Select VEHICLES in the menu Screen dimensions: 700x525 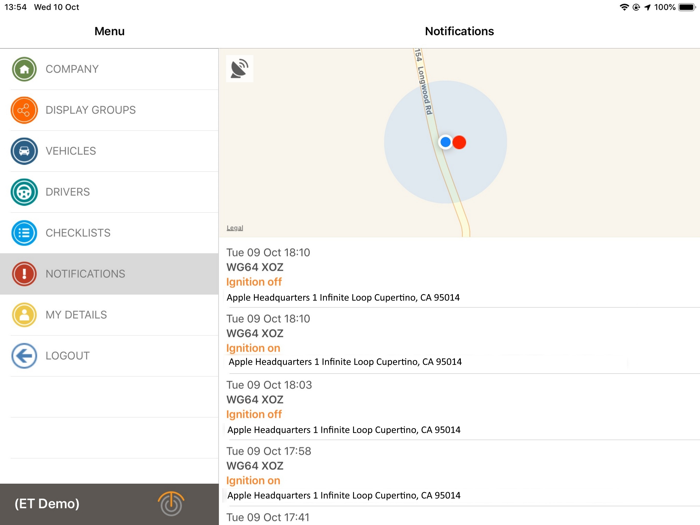109,151
